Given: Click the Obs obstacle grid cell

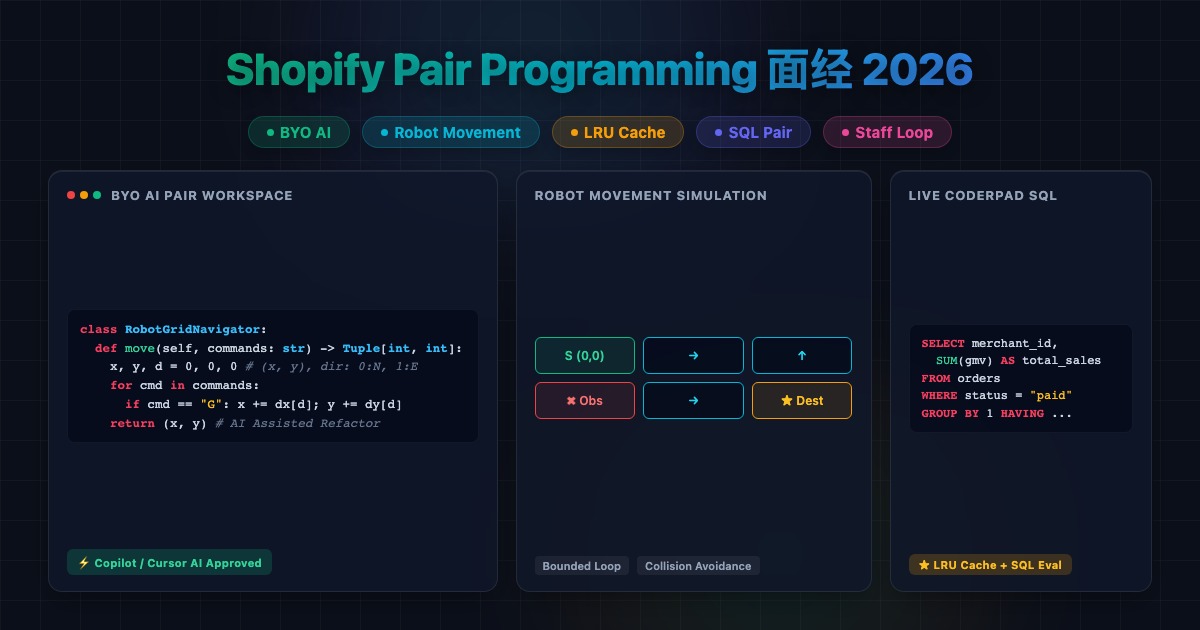Looking at the screenshot, I should point(585,400).
